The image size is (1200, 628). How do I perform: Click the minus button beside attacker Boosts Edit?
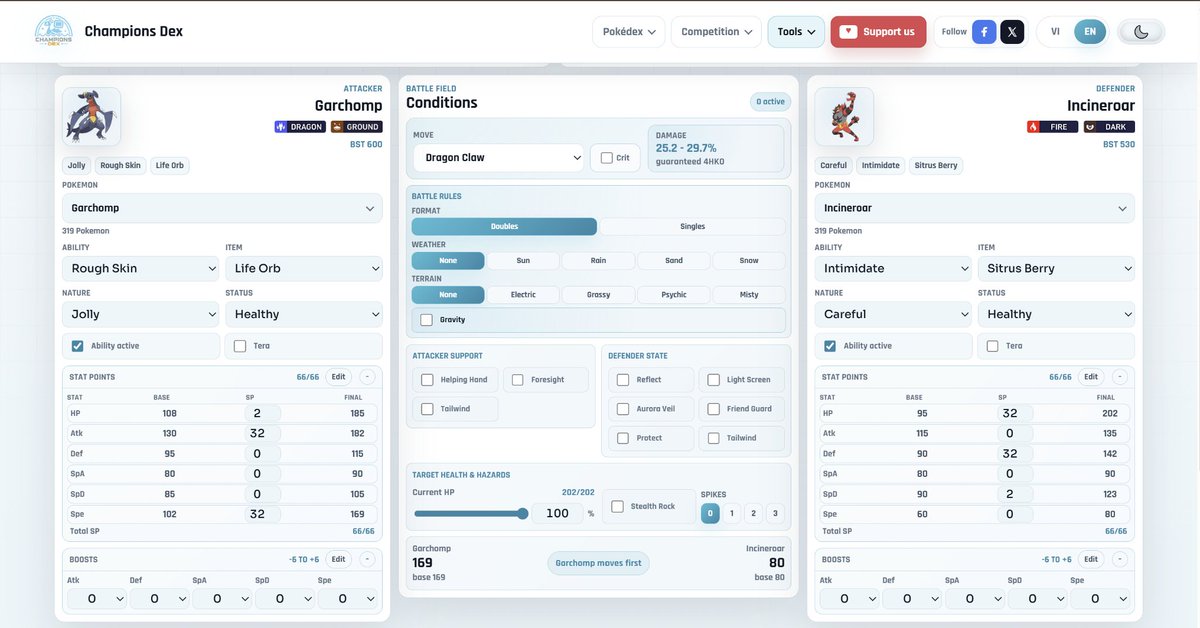(x=367, y=559)
